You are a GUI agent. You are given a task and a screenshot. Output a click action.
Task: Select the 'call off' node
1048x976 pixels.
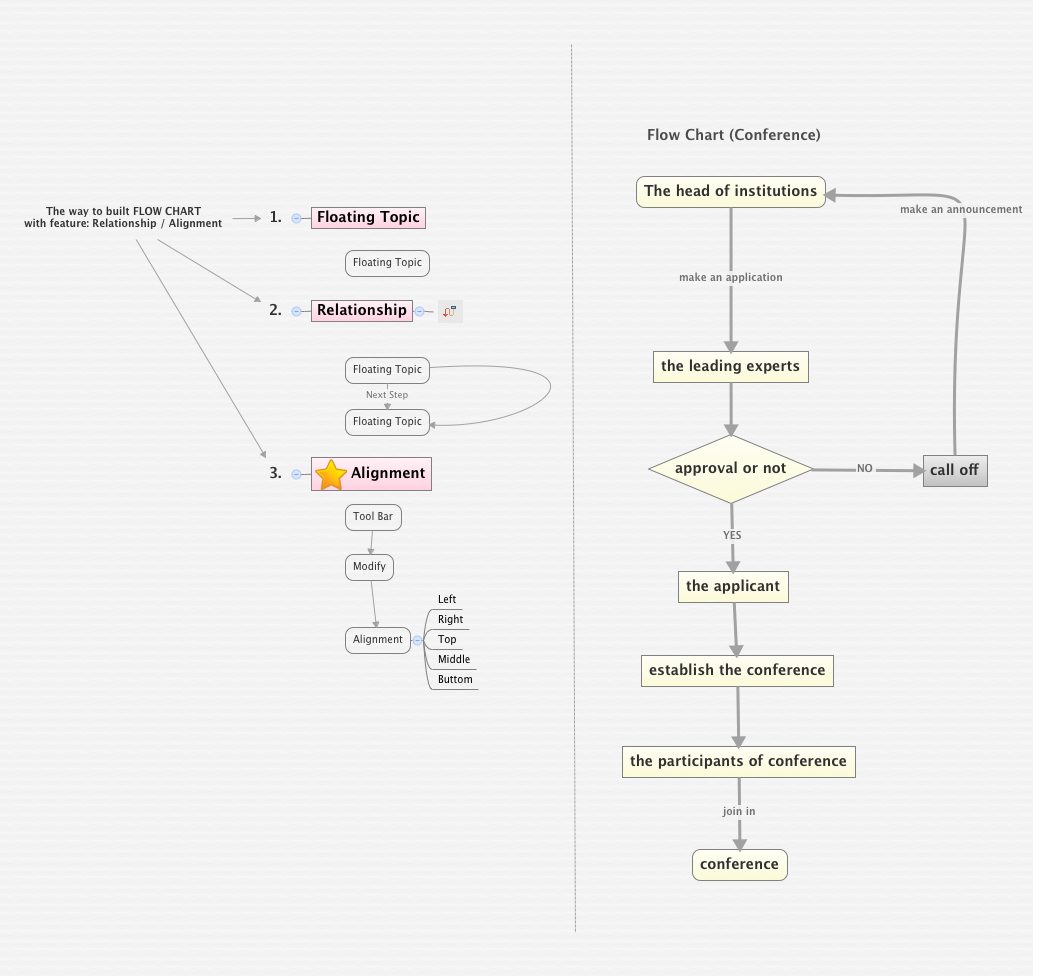point(955,470)
